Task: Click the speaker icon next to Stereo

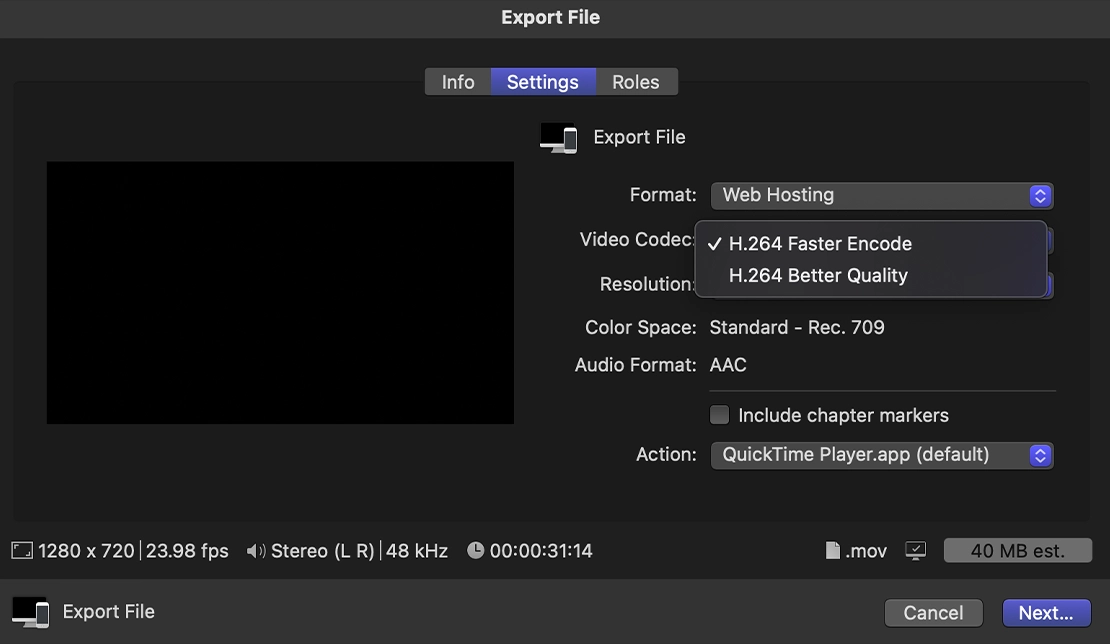Action: tap(256, 551)
